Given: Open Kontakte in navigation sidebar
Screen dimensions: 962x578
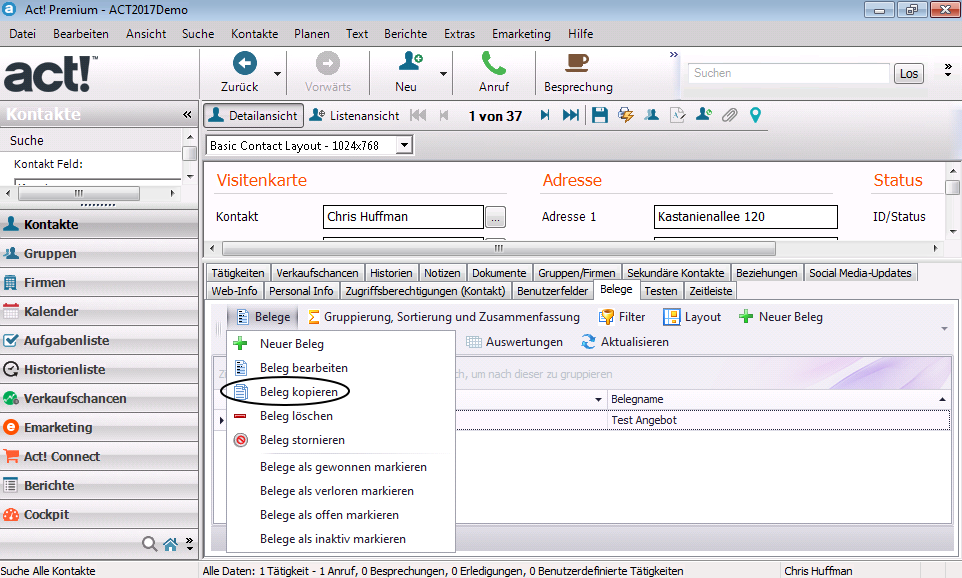Looking at the screenshot, I should pyautogui.click(x=99, y=225).
